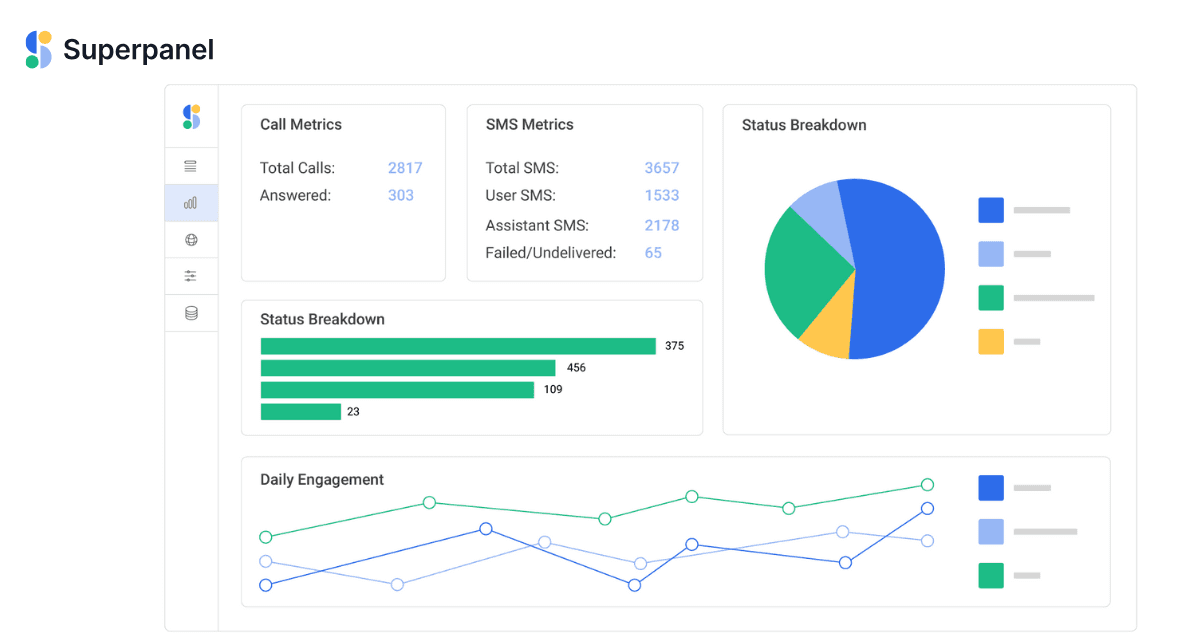Screen dimensions: 1200x644
Task: Click the dark blue pie legend swatch
Action: tap(991, 210)
